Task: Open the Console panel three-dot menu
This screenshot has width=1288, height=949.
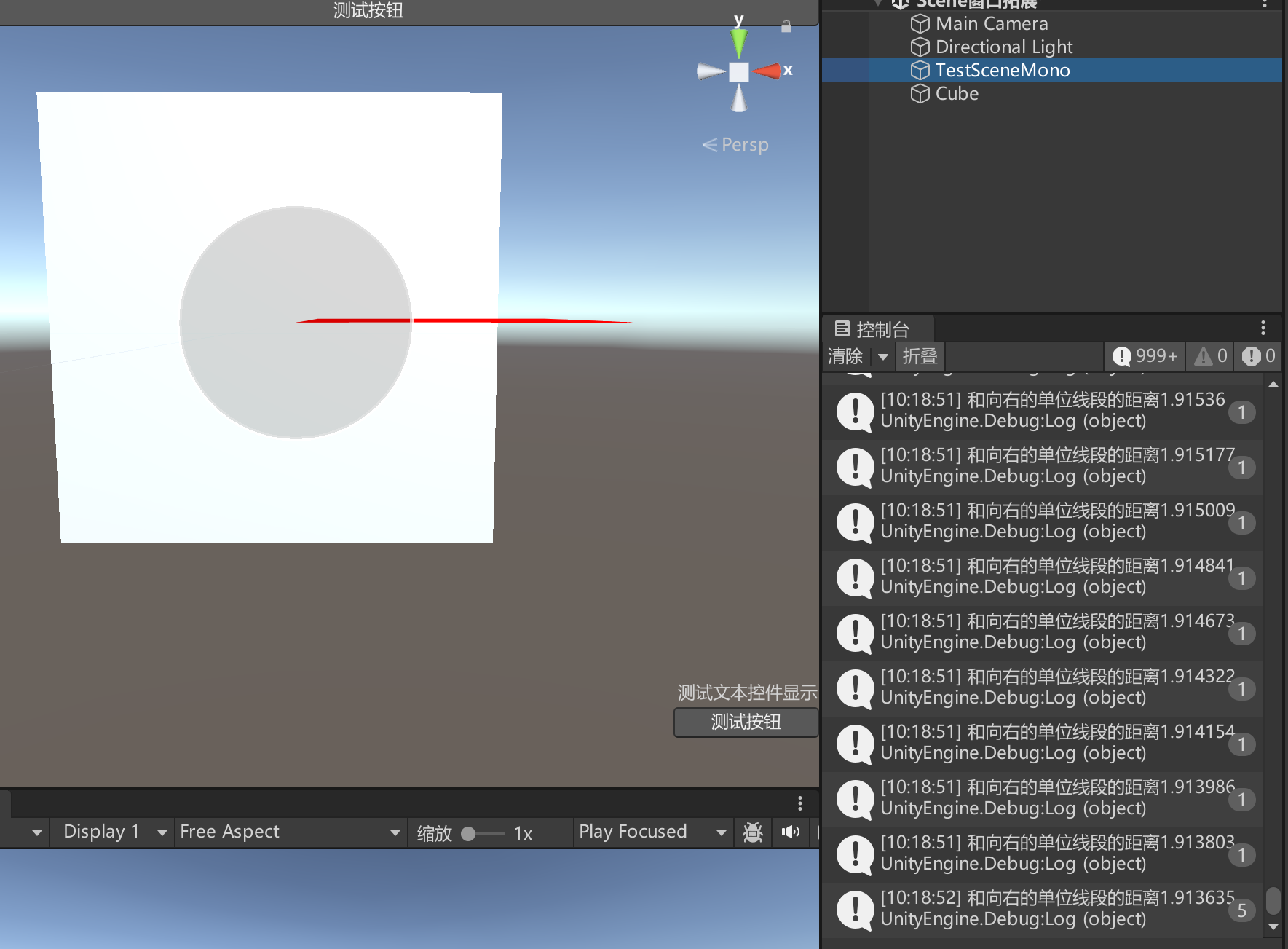Action: [1263, 328]
